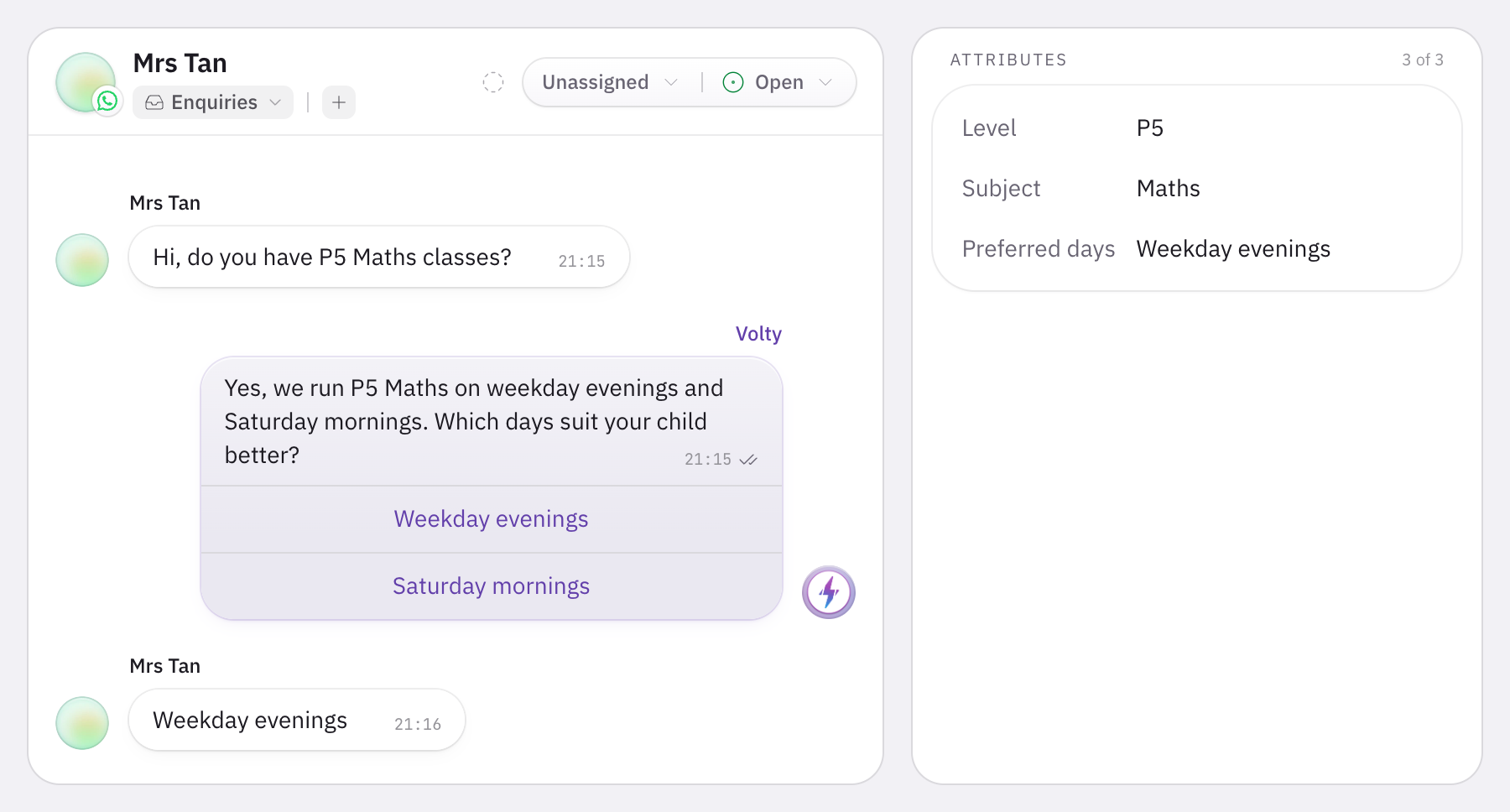Click the message 'Hi, do you have P5 Maths classes?'
The height and width of the screenshot is (812, 1510).
coord(379,257)
